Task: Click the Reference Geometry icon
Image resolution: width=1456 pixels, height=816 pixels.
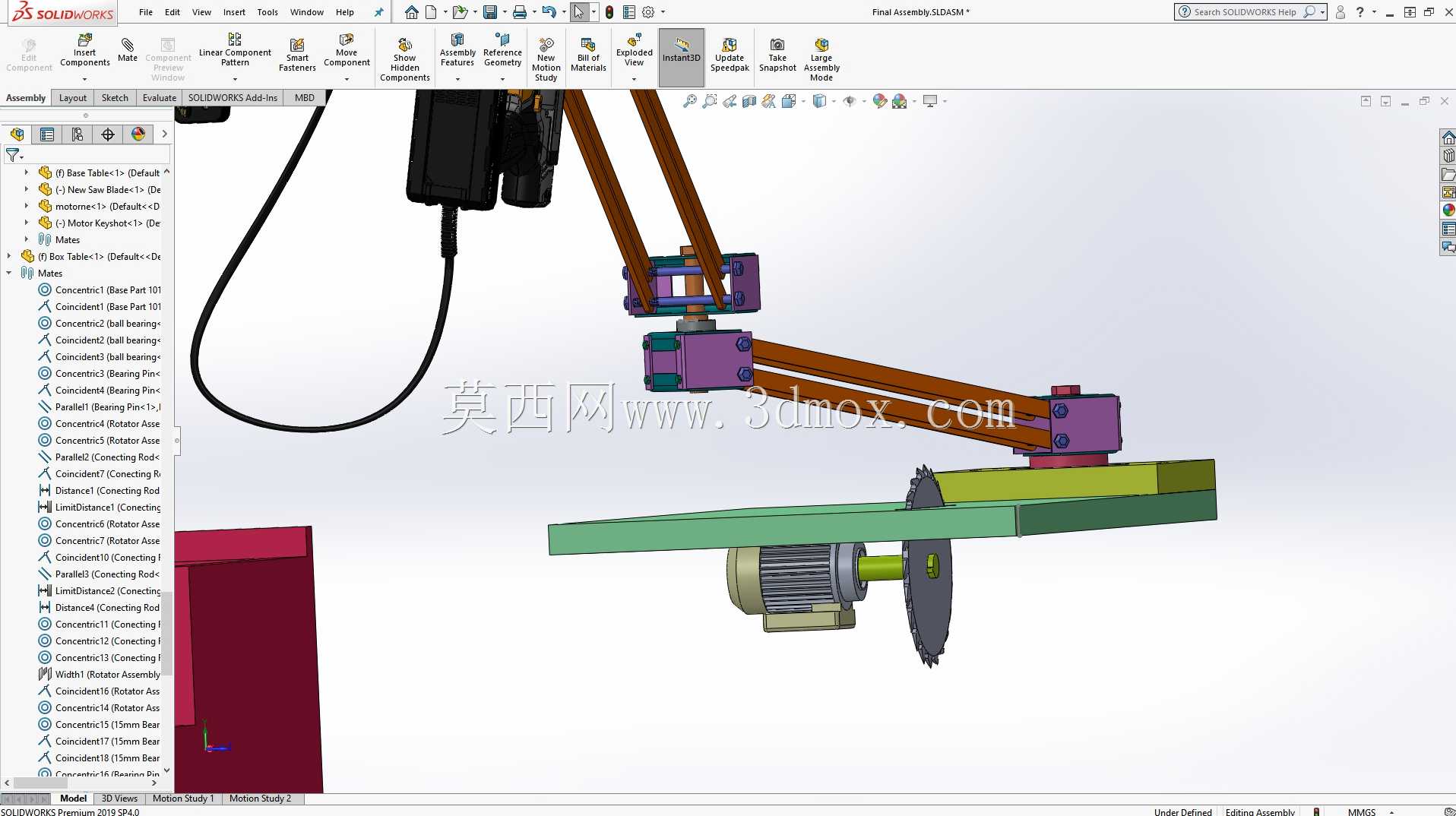Action: [x=502, y=50]
